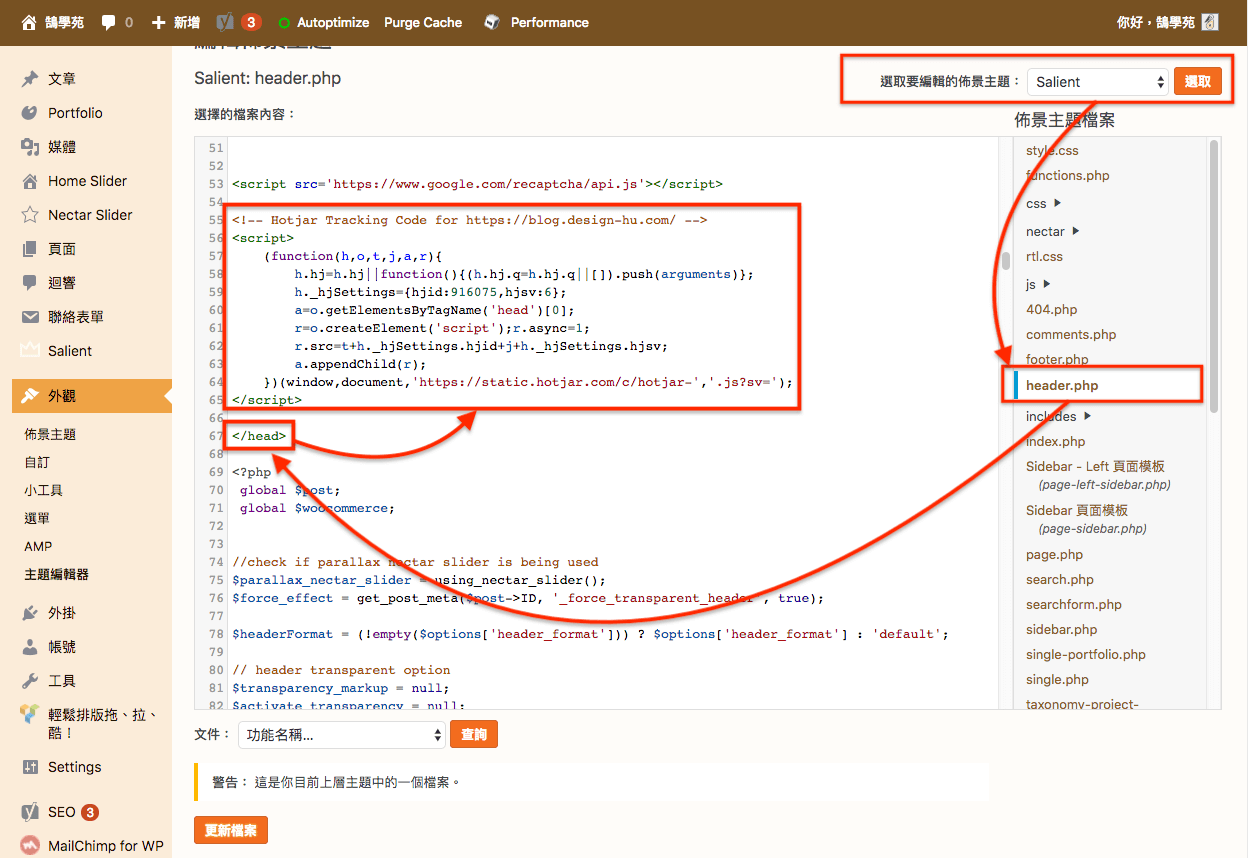This screenshot has height=858, width=1248.
Task: Click the Performance cube icon
Action: (x=491, y=22)
